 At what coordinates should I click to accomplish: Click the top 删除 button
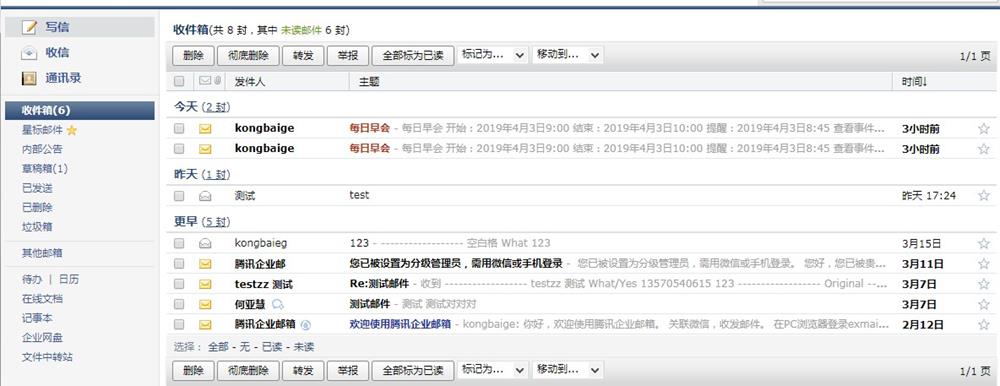(193, 56)
